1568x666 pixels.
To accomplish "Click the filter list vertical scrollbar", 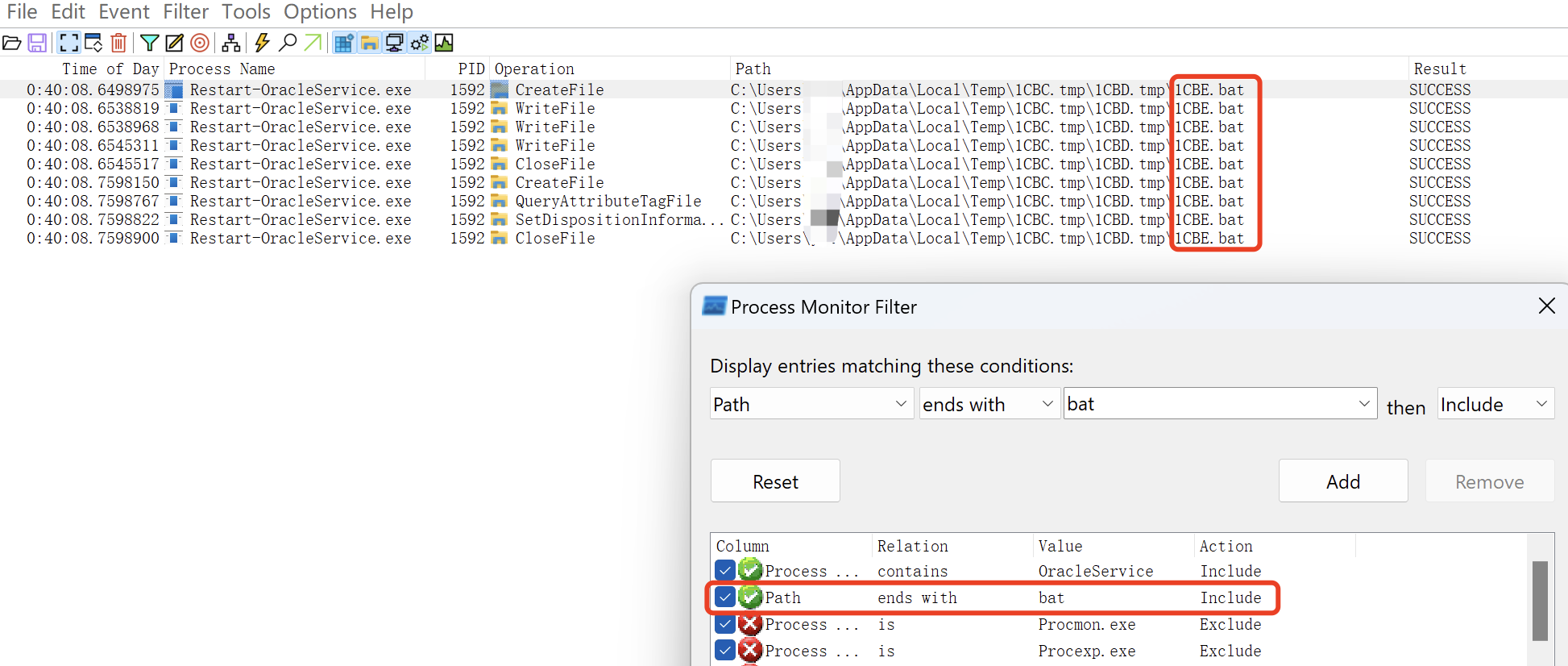I will 1540,601.
